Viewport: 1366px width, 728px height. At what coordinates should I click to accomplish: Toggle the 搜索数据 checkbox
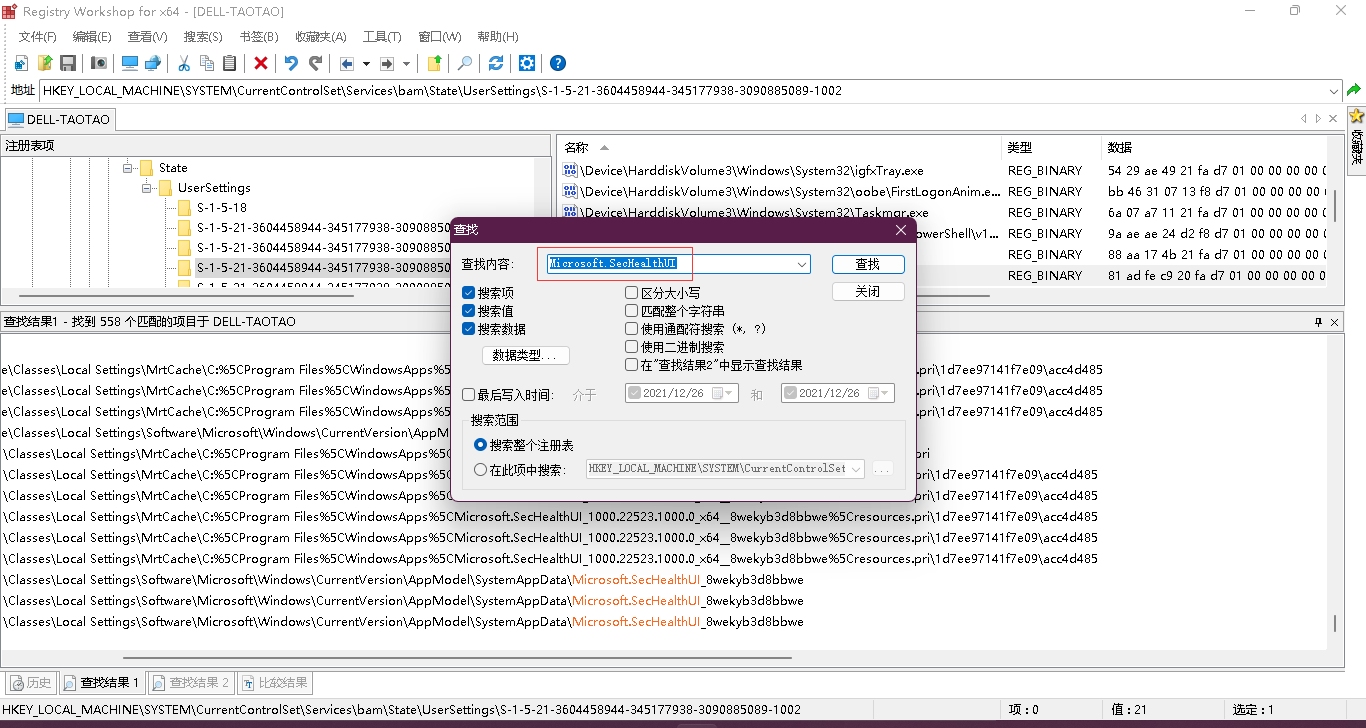coord(469,329)
